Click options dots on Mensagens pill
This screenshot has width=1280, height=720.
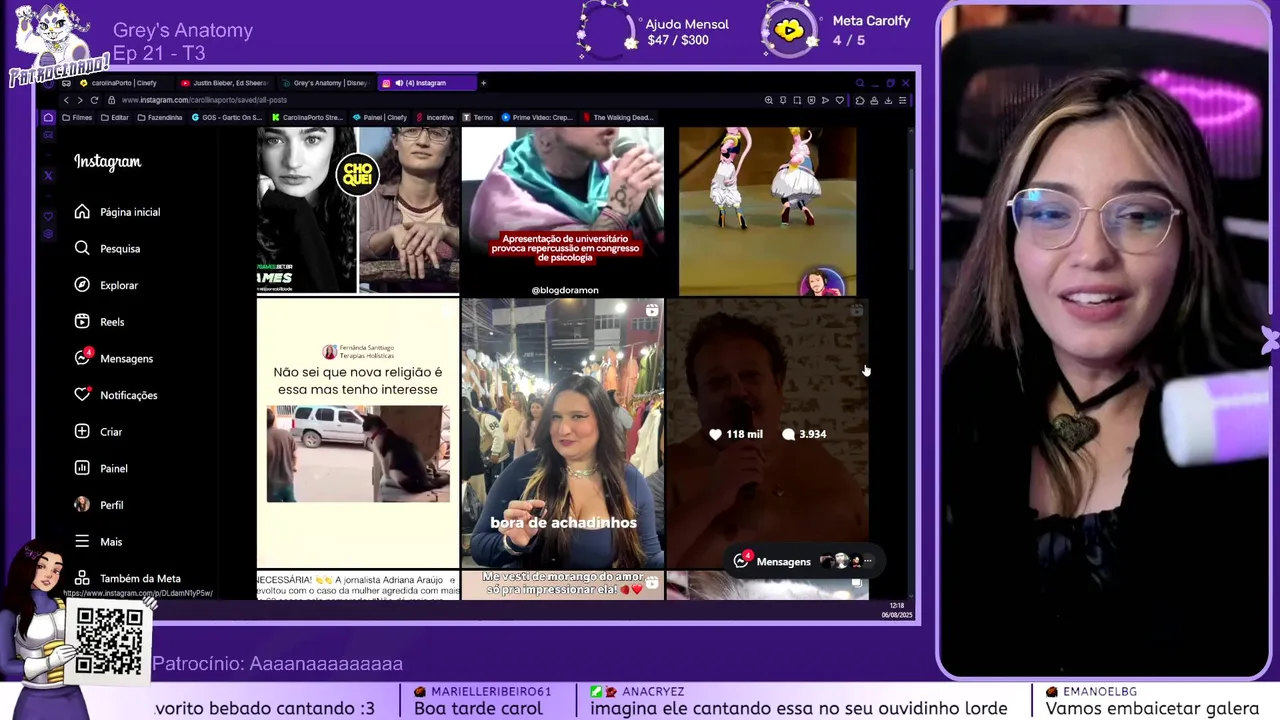pos(868,562)
